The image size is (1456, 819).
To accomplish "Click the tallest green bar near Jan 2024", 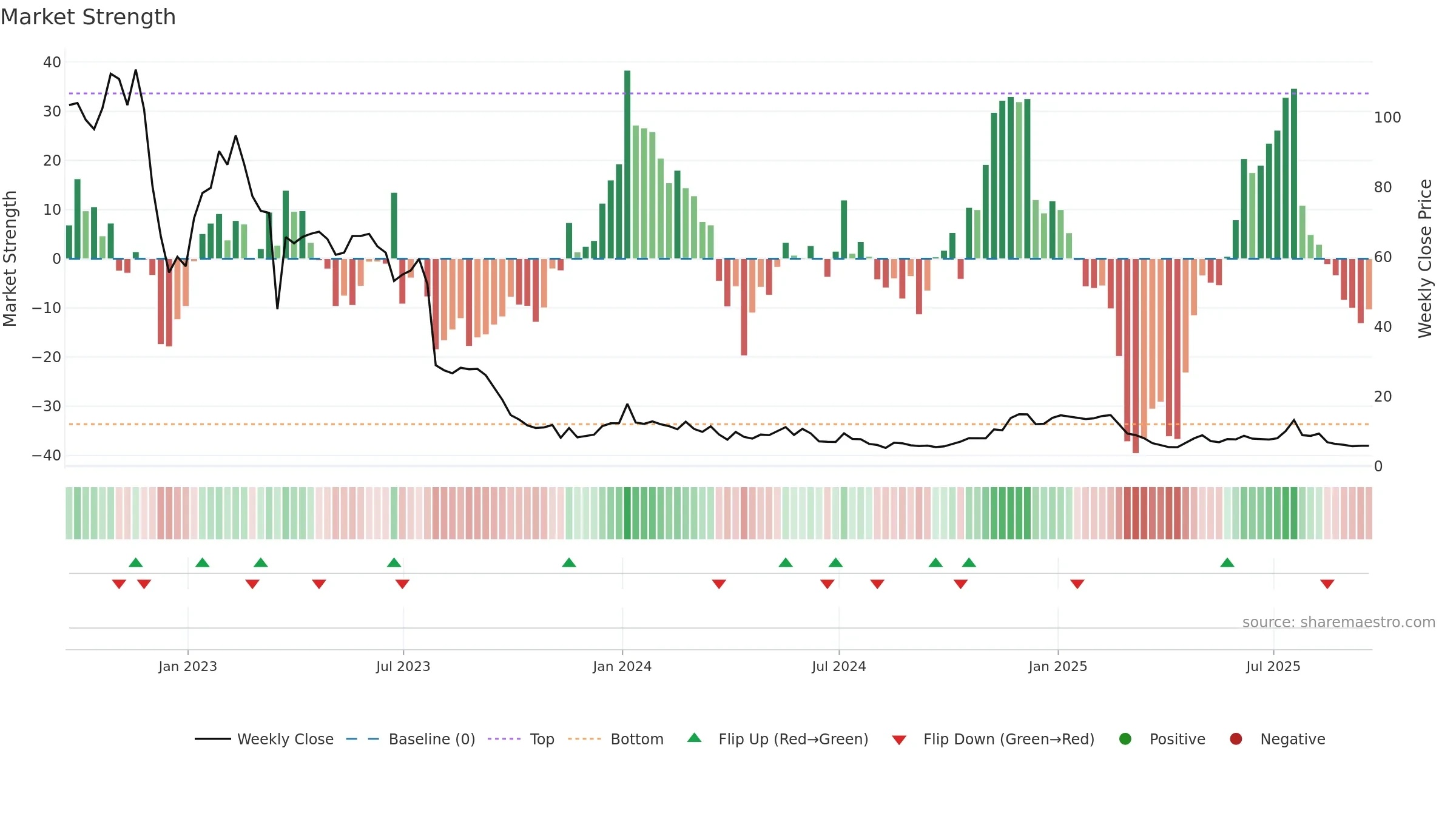I will coord(627,164).
